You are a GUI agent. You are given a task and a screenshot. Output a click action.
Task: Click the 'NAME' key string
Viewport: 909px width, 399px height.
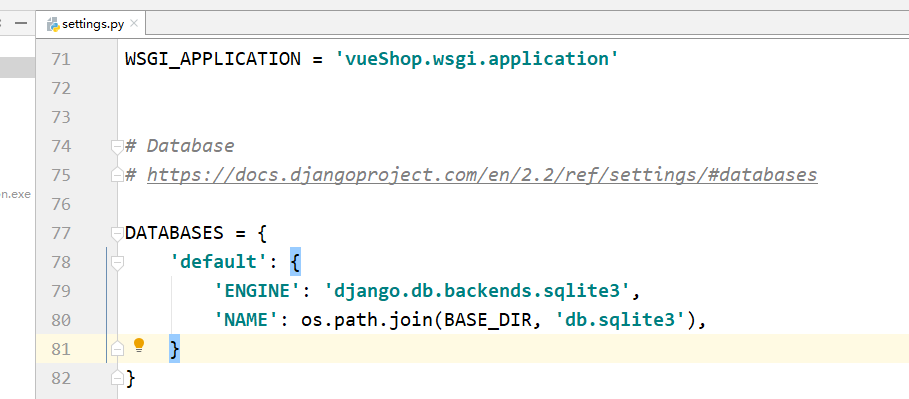coord(246,320)
